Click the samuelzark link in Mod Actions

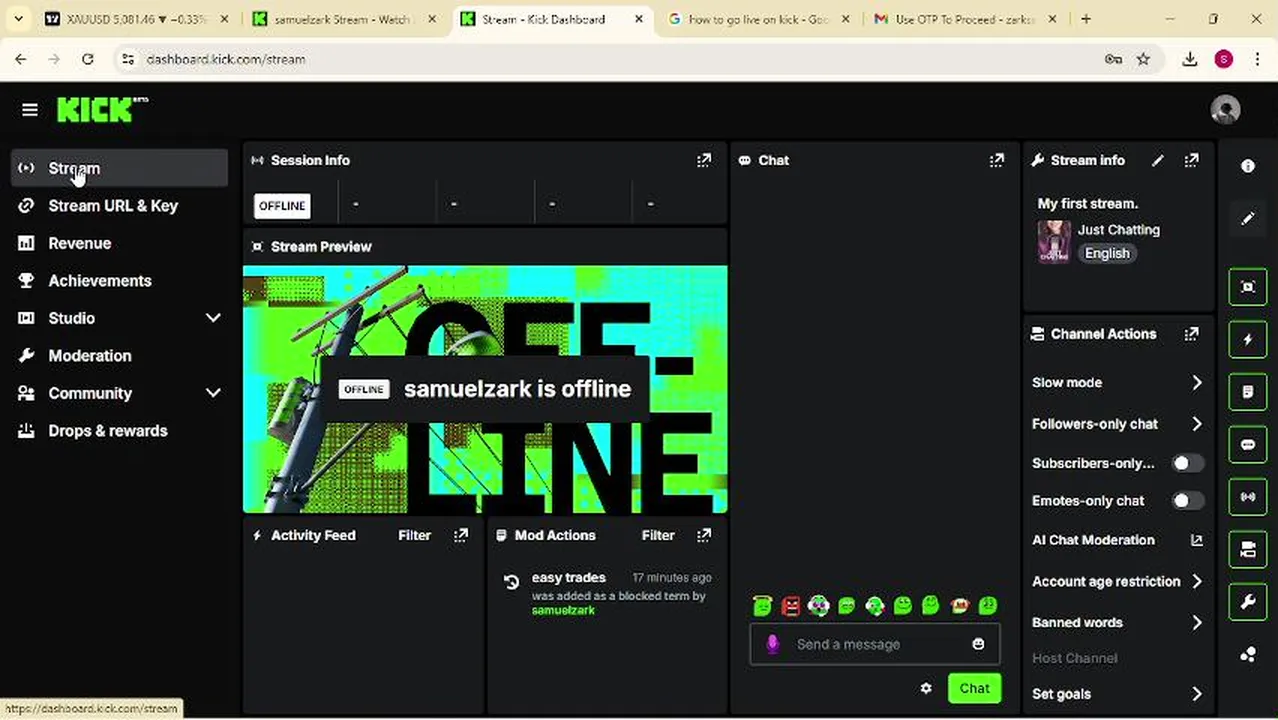pyautogui.click(x=563, y=610)
